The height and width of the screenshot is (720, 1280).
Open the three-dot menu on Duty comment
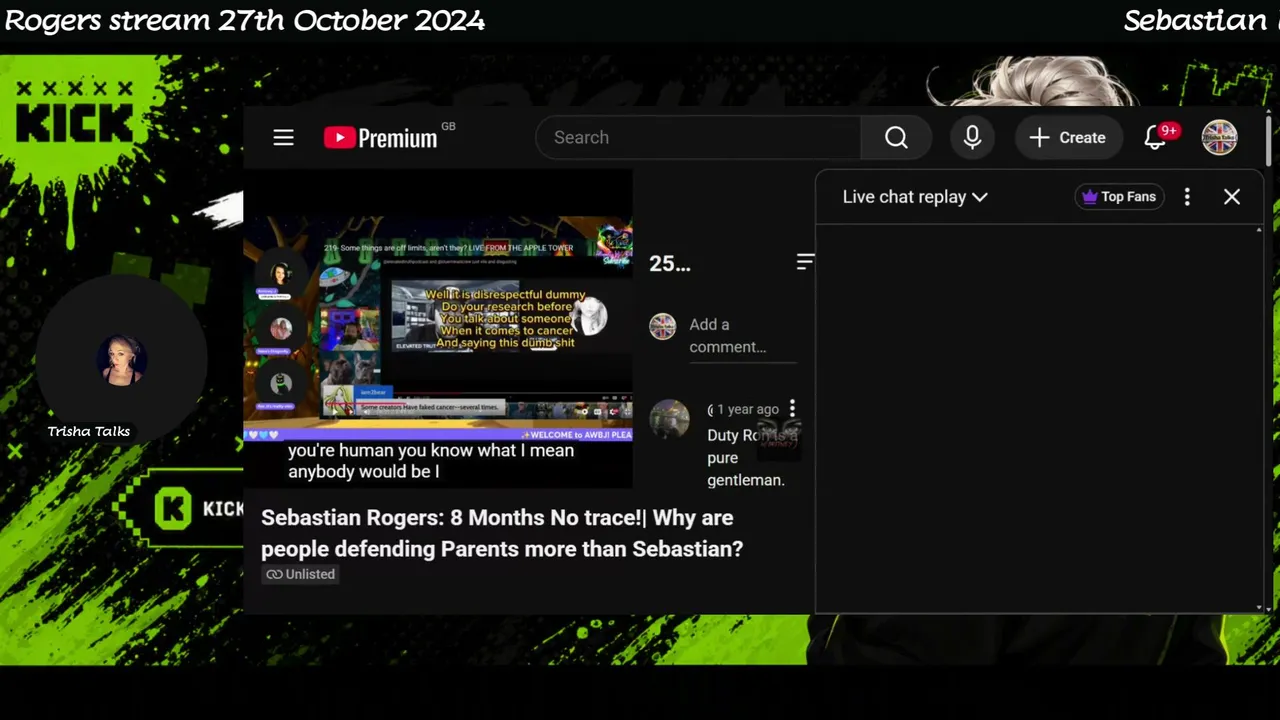click(x=792, y=409)
